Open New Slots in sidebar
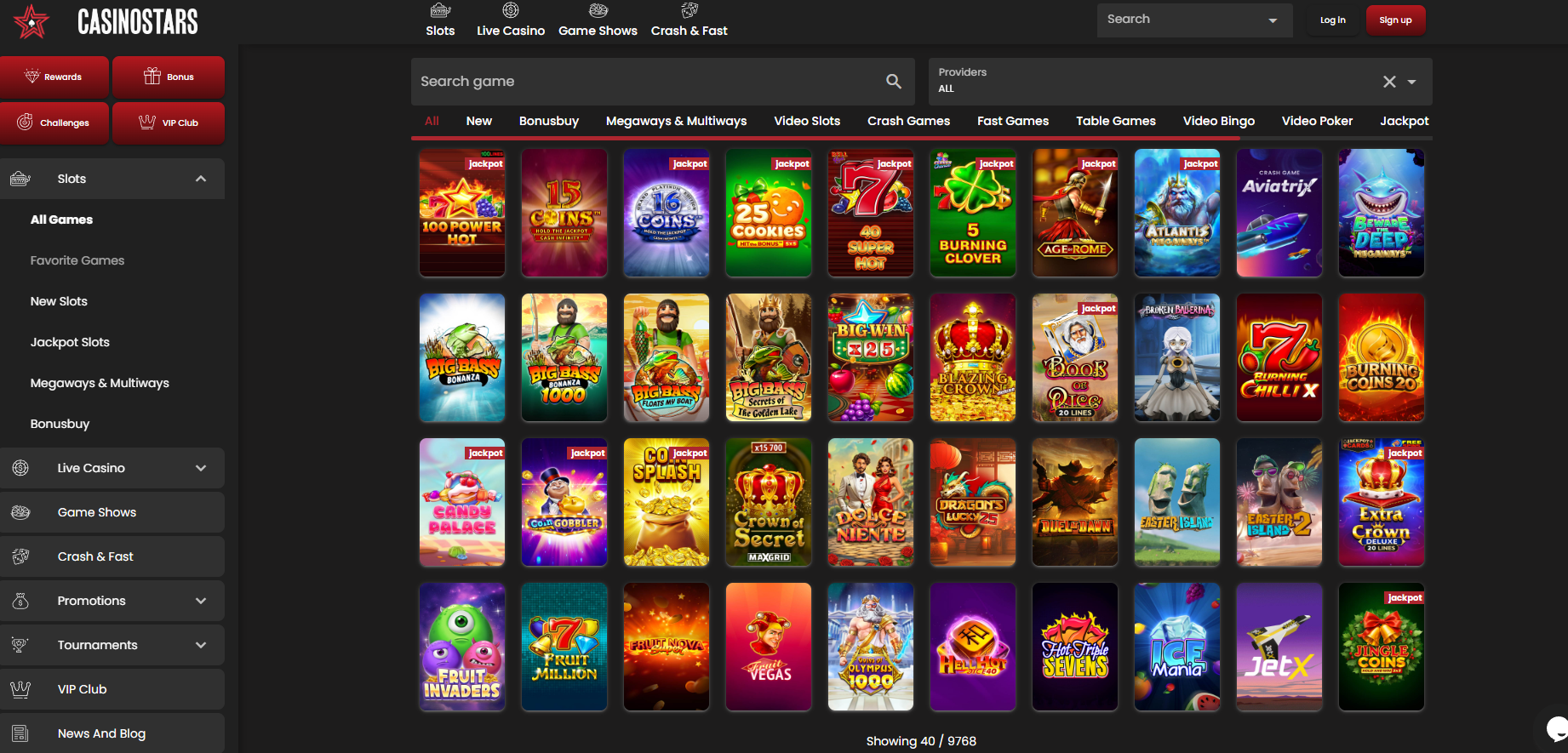Viewport: 1568px width, 753px height. [59, 301]
